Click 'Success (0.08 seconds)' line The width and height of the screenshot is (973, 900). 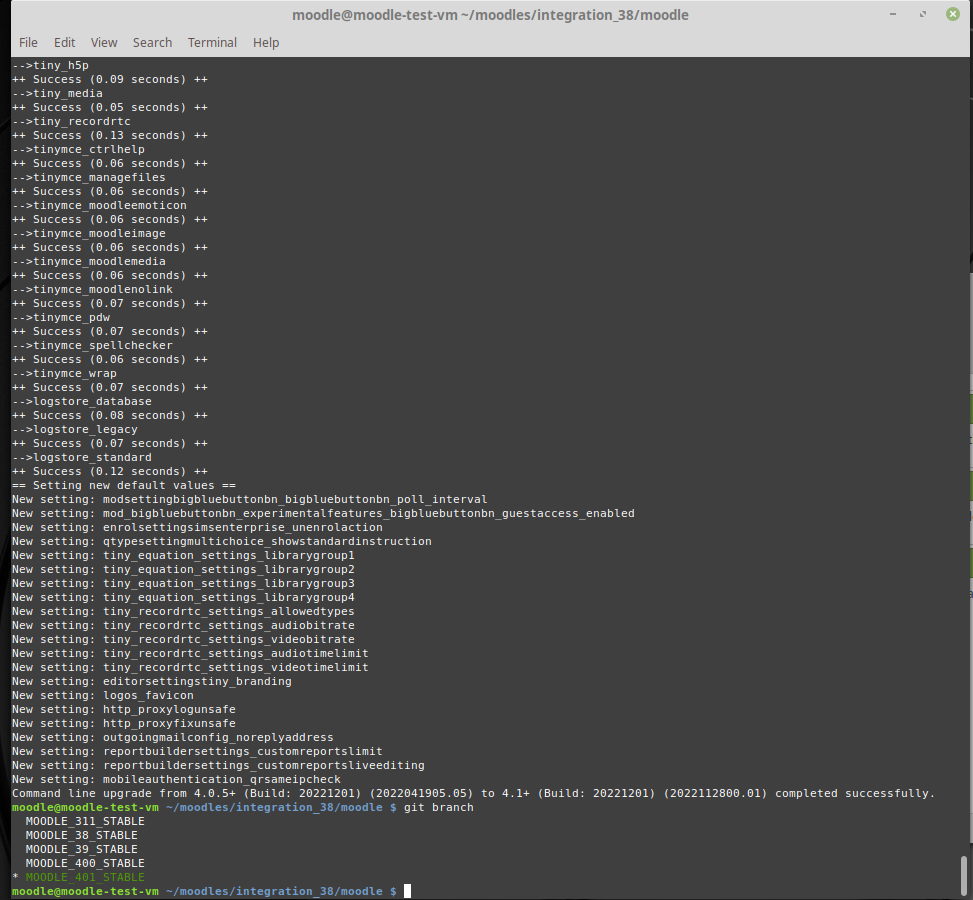point(110,415)
